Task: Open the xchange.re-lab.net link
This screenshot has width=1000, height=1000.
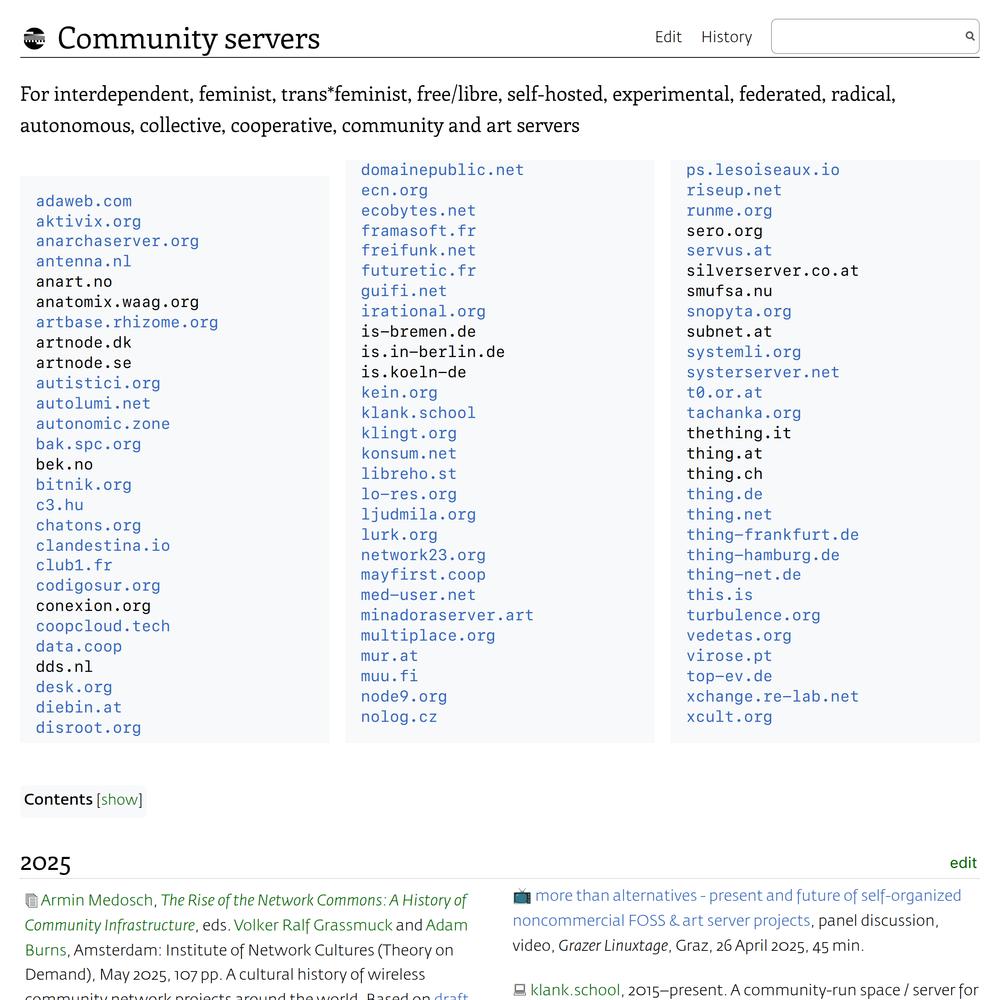Action: (x=772, y=696)
